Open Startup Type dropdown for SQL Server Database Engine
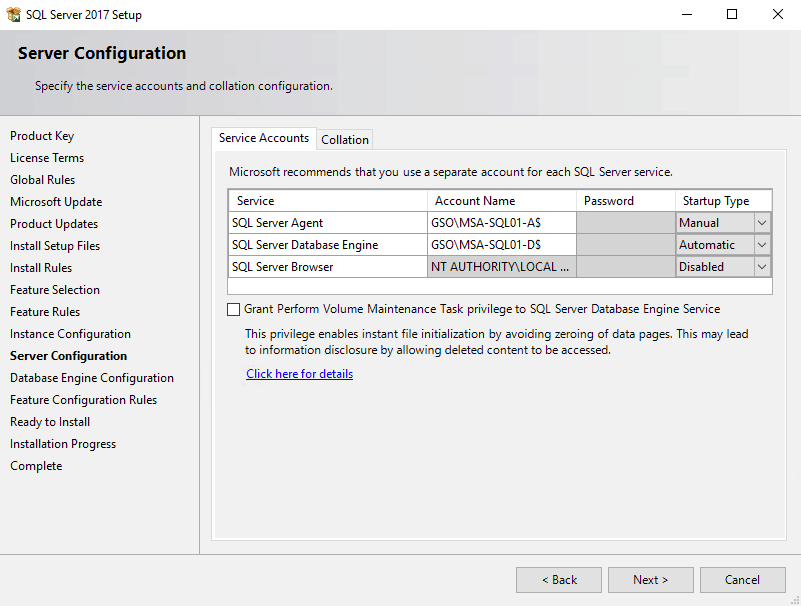Screen dimensions: 801x606 762,245
